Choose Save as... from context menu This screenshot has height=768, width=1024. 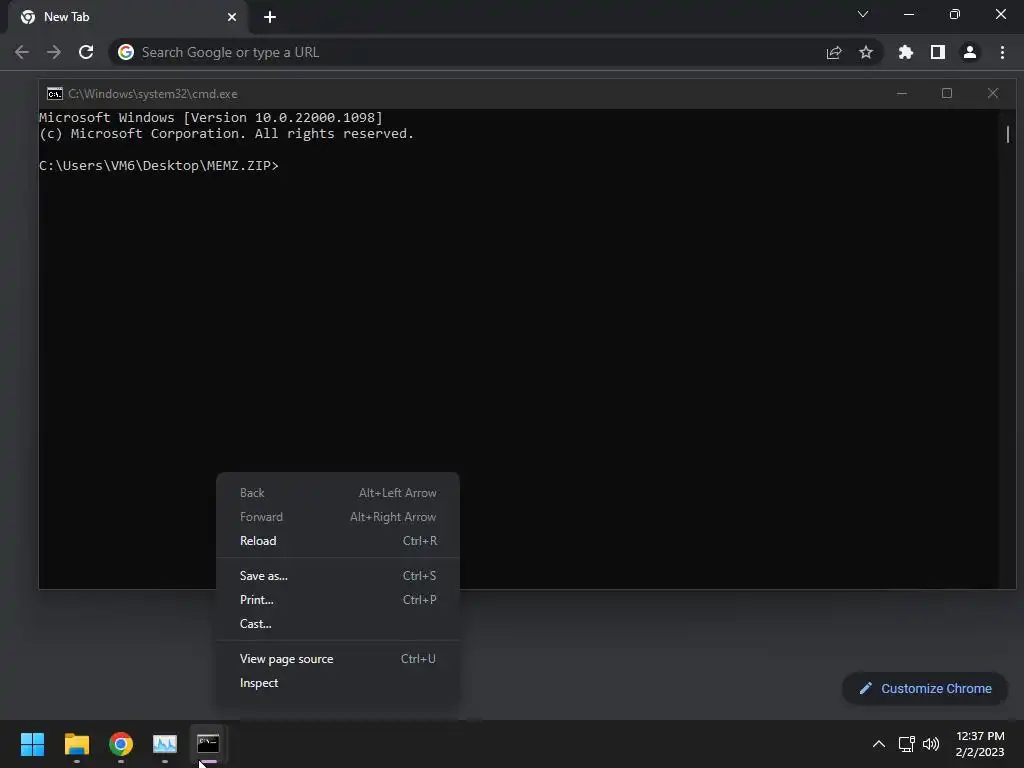(x=338, y=575)
